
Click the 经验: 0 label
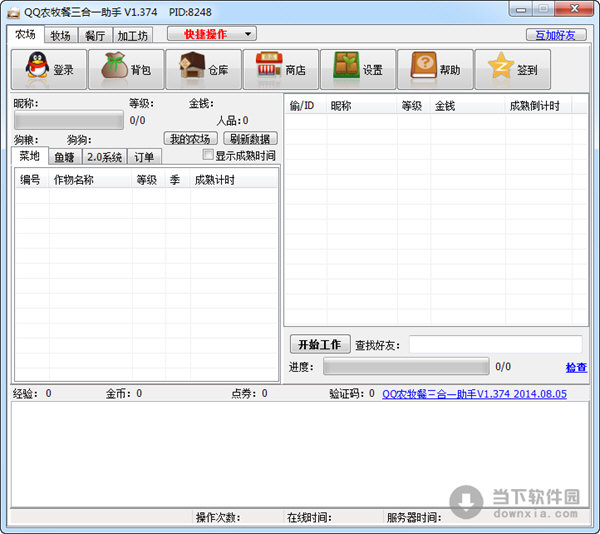click(x=32, y=394)
